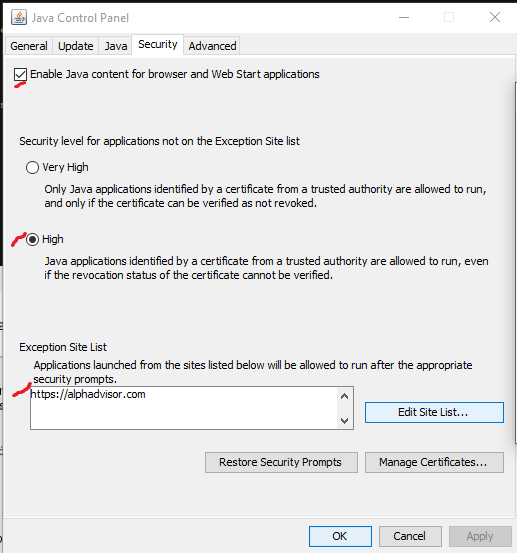Click the disabled maximize window icon
The width and height of the screenshot is (517, 553).
tap(449, 17)
